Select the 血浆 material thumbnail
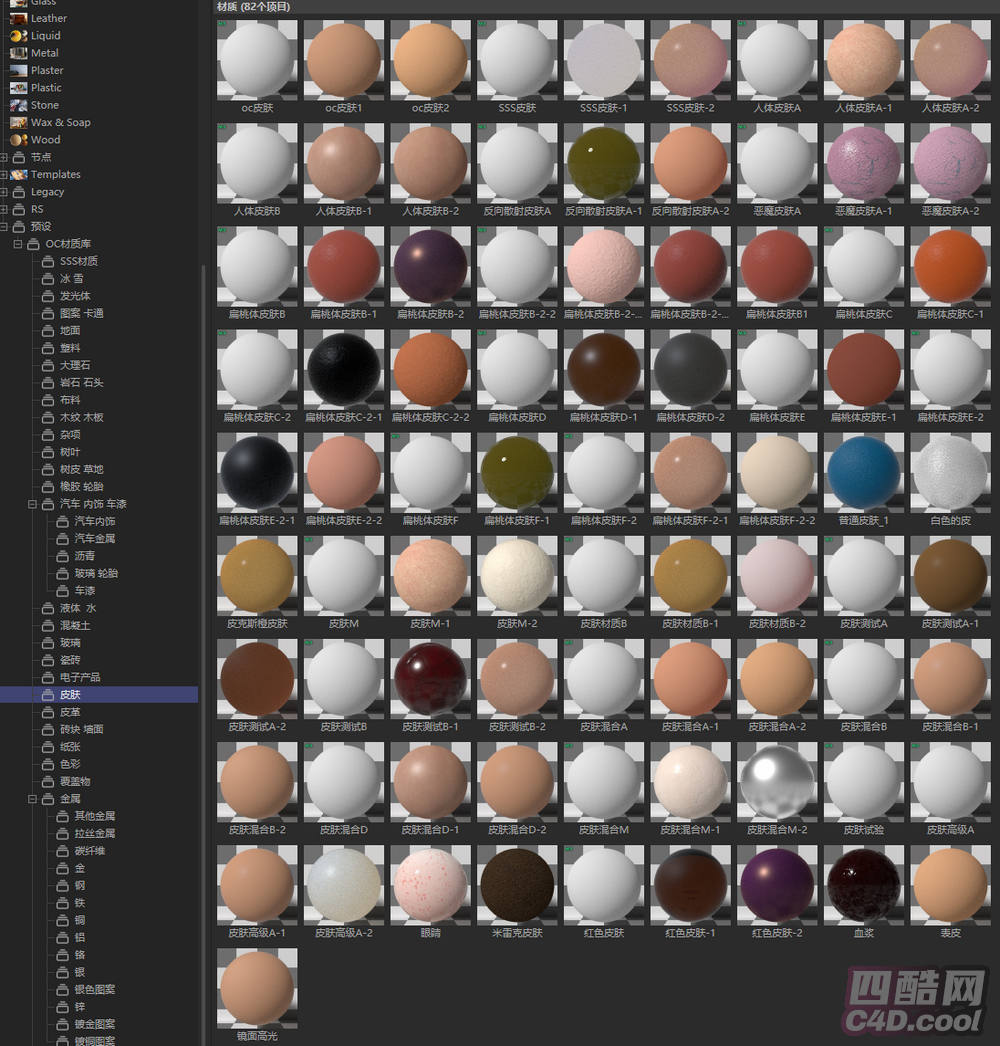This screenshot has width=1000, height=1046. 863,886
